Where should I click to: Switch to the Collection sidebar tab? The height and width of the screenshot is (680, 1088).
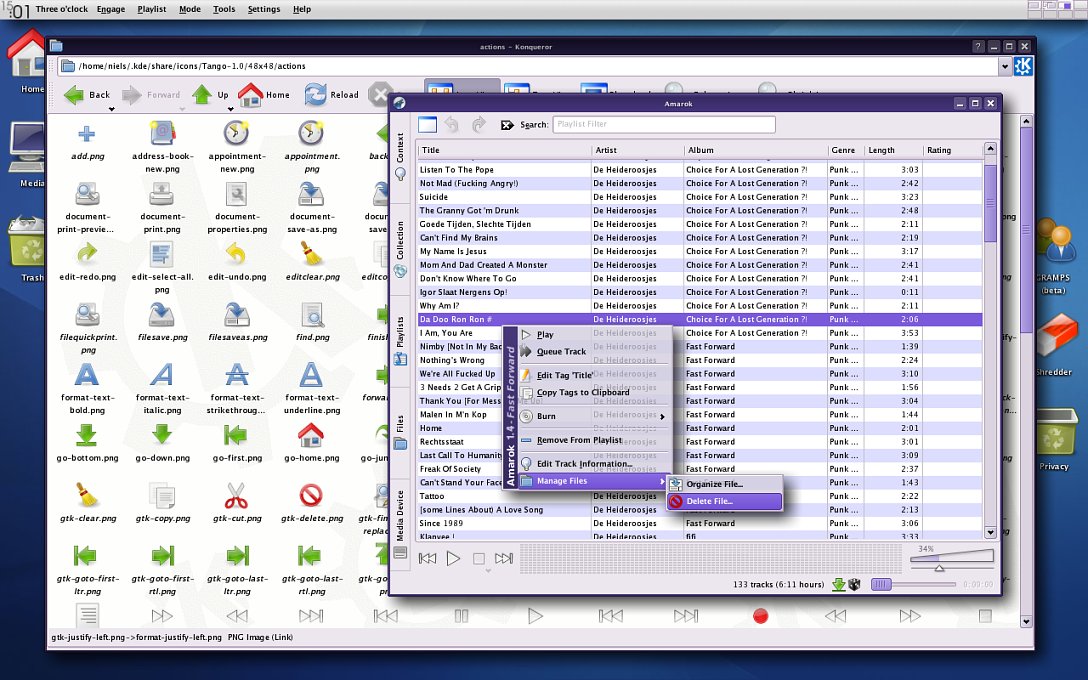(x=400, y=248)
